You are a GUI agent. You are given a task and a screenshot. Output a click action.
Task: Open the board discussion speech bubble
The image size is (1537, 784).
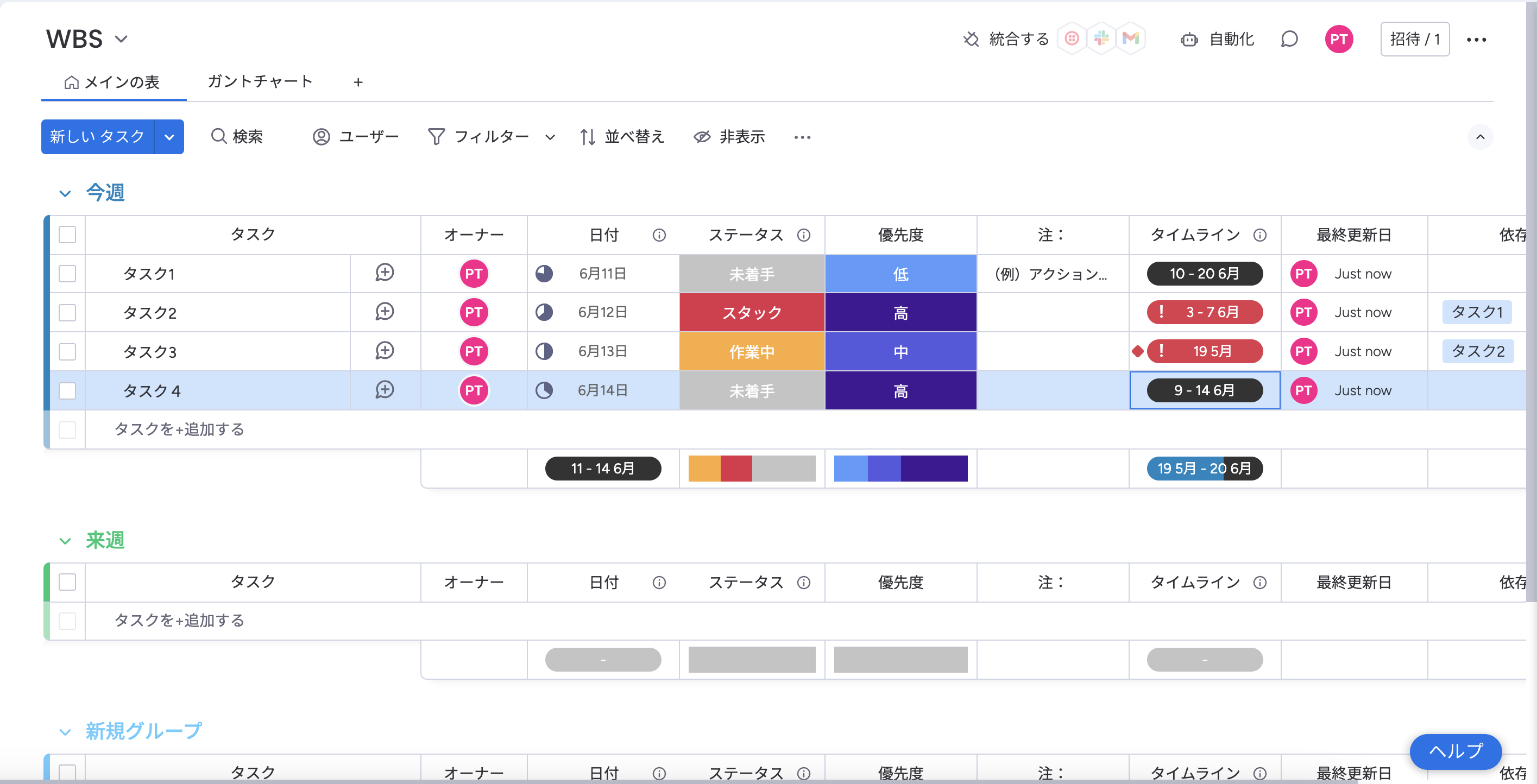[x=1289, y=40]
